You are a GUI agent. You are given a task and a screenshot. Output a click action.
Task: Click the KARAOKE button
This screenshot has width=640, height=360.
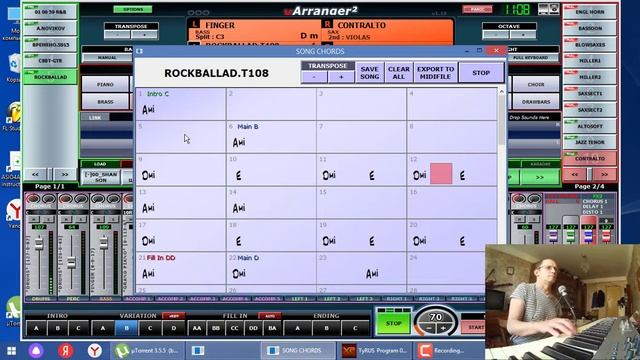540,164
